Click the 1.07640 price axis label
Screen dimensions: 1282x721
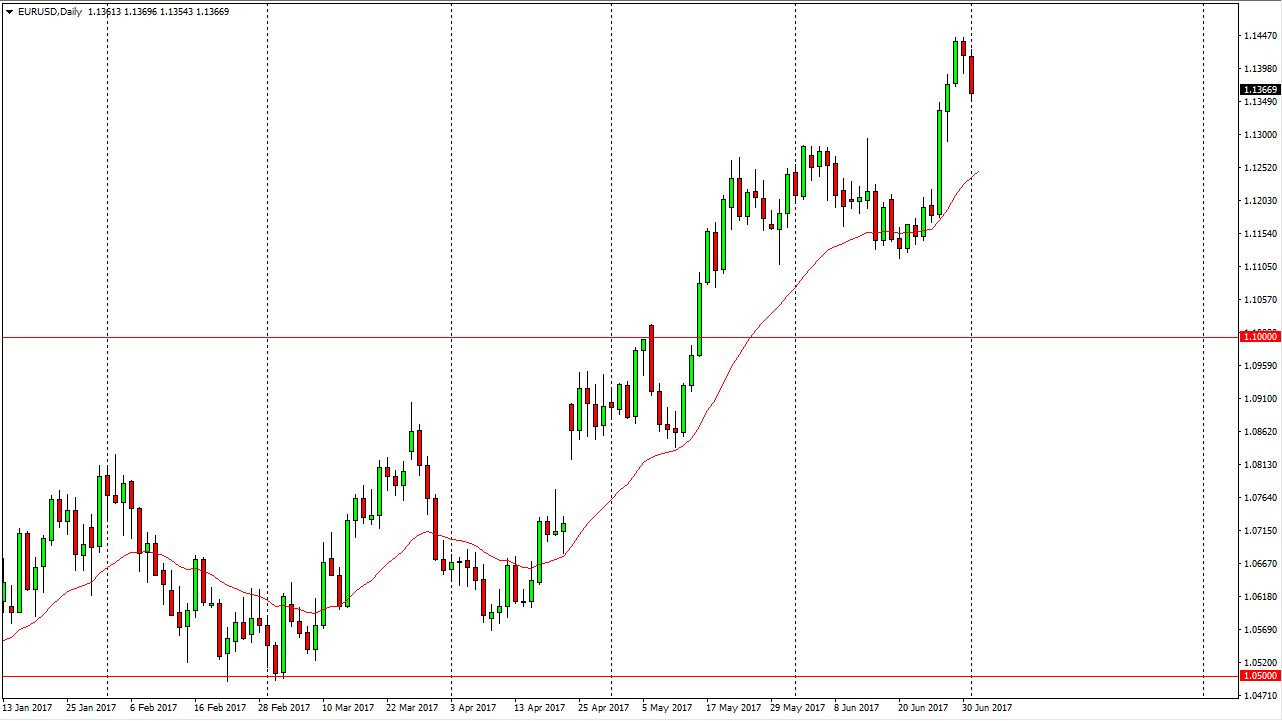click(x=1260, y=498)
